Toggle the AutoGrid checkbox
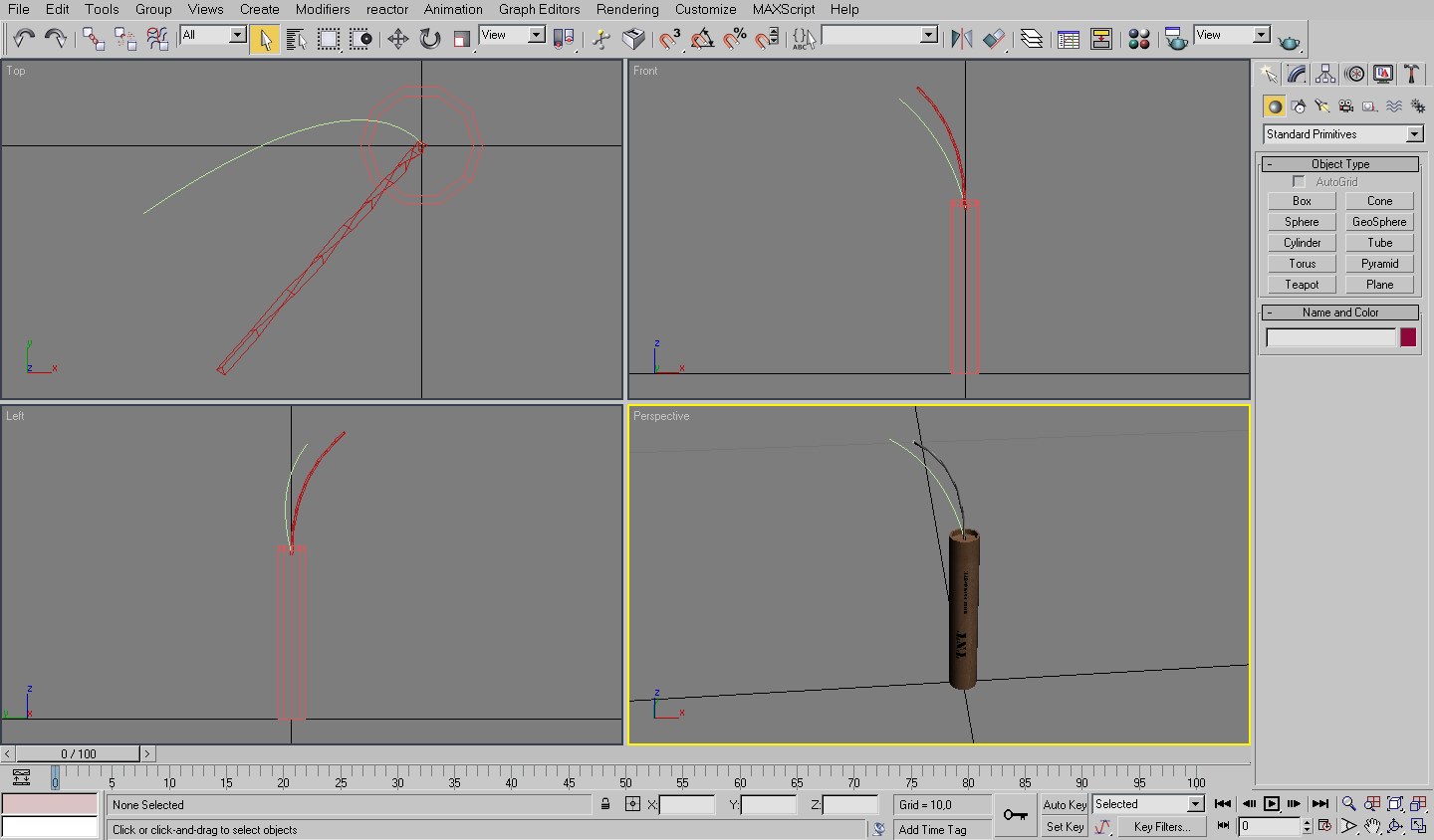The image size is (1434, 840). 1298,181
